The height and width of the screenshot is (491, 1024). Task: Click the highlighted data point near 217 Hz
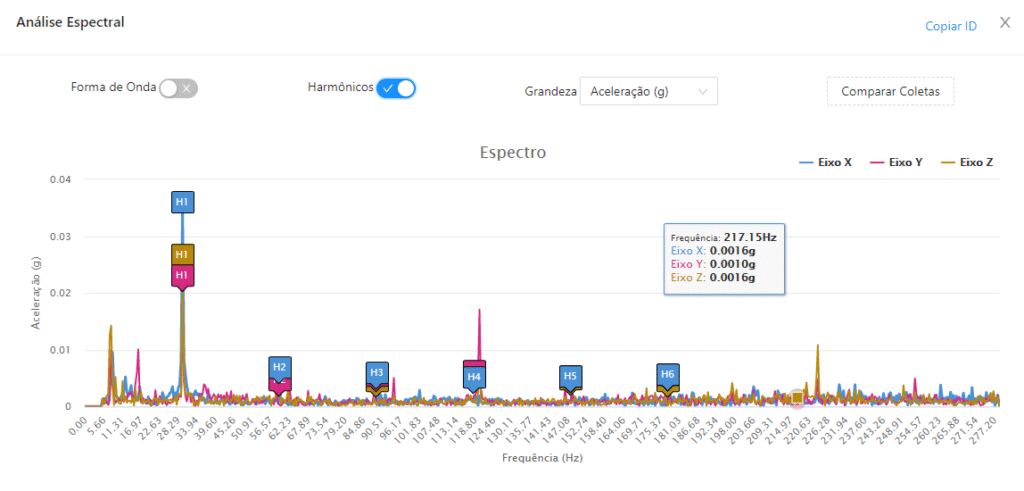pos(797,398)
